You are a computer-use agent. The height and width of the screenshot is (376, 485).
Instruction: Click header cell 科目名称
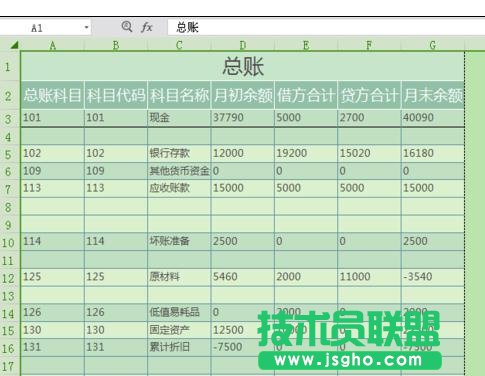click(179, 95)
